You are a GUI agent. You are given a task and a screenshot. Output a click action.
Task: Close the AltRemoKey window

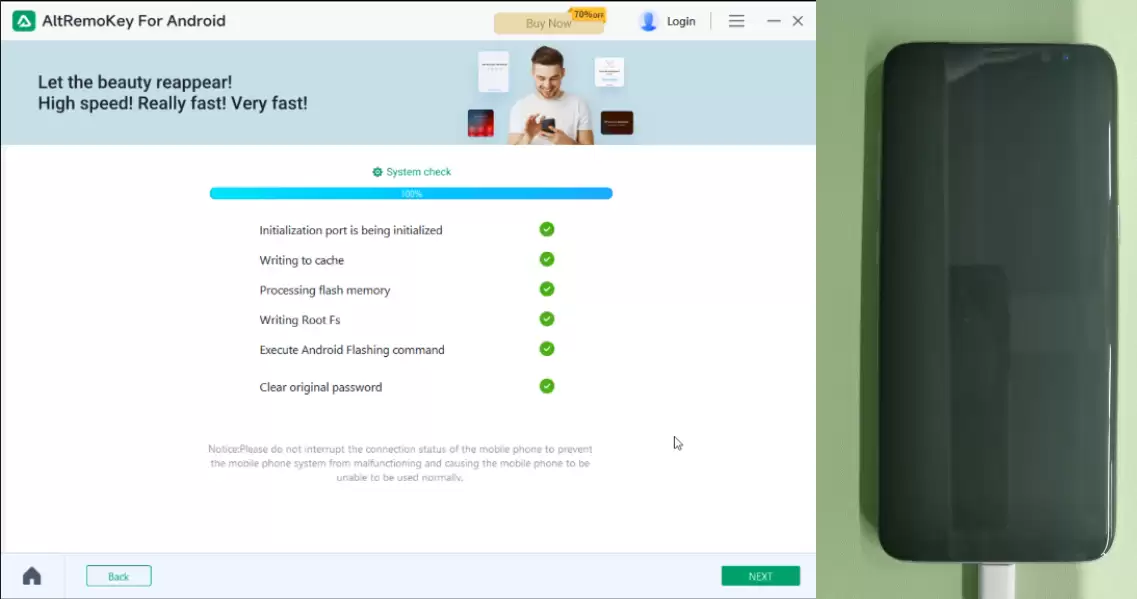click(798, 21)
